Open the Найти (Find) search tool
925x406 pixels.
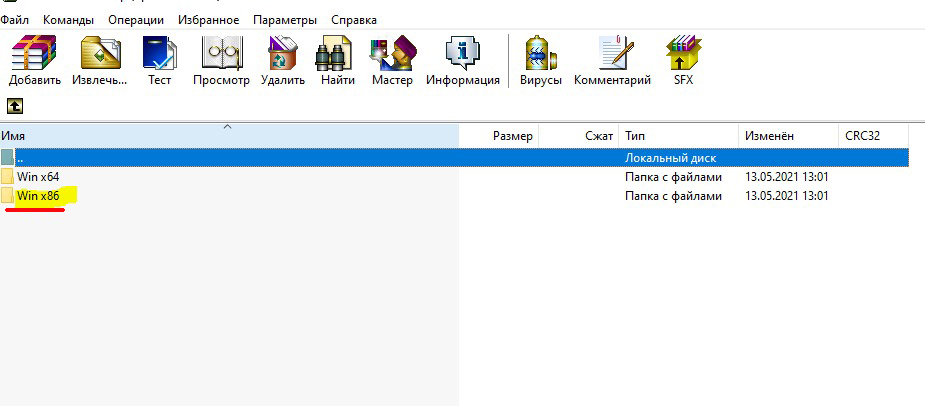pyautogui.click(x=338, y=58)
